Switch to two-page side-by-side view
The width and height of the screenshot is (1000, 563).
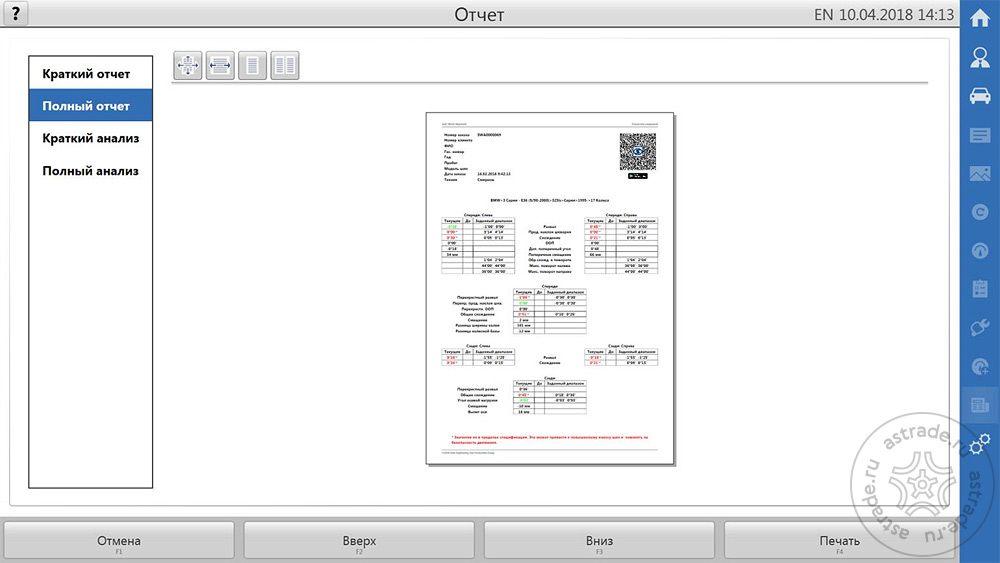point(285,65)
